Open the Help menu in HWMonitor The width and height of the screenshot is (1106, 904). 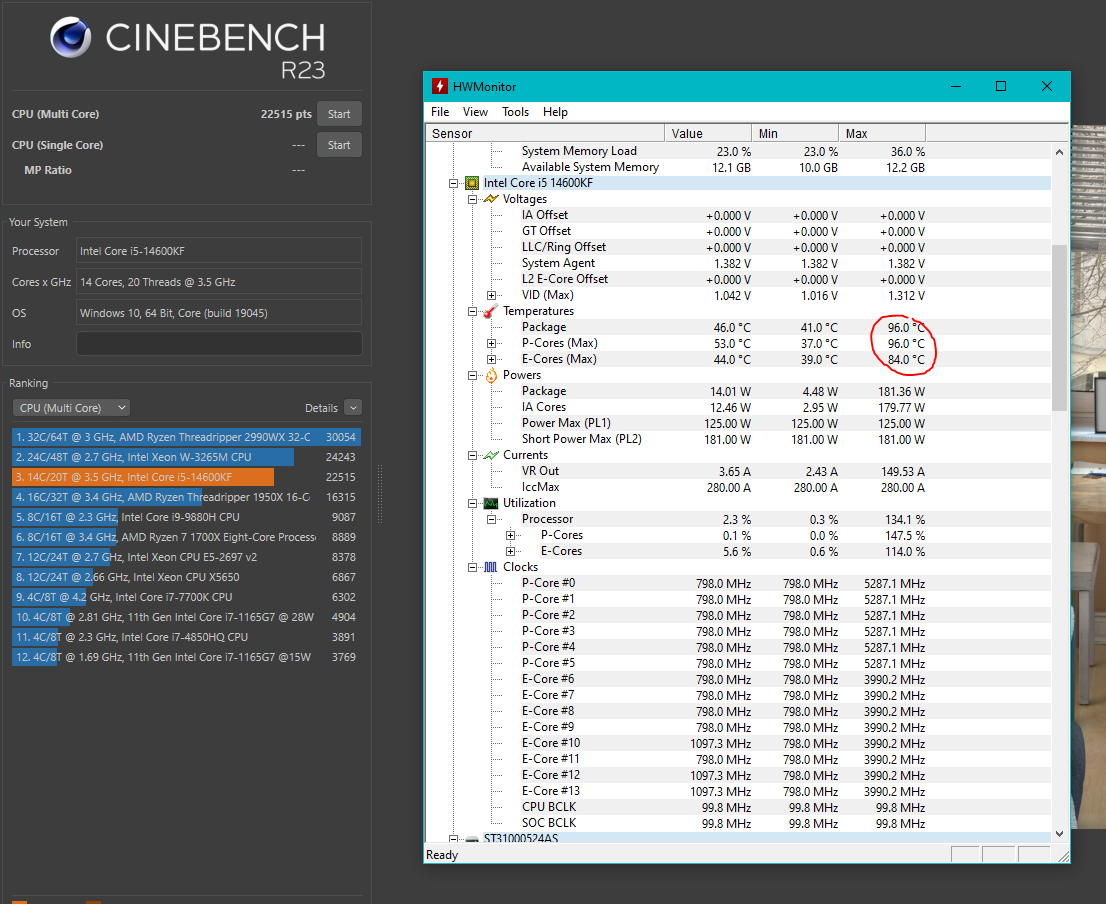click(555, 112)
